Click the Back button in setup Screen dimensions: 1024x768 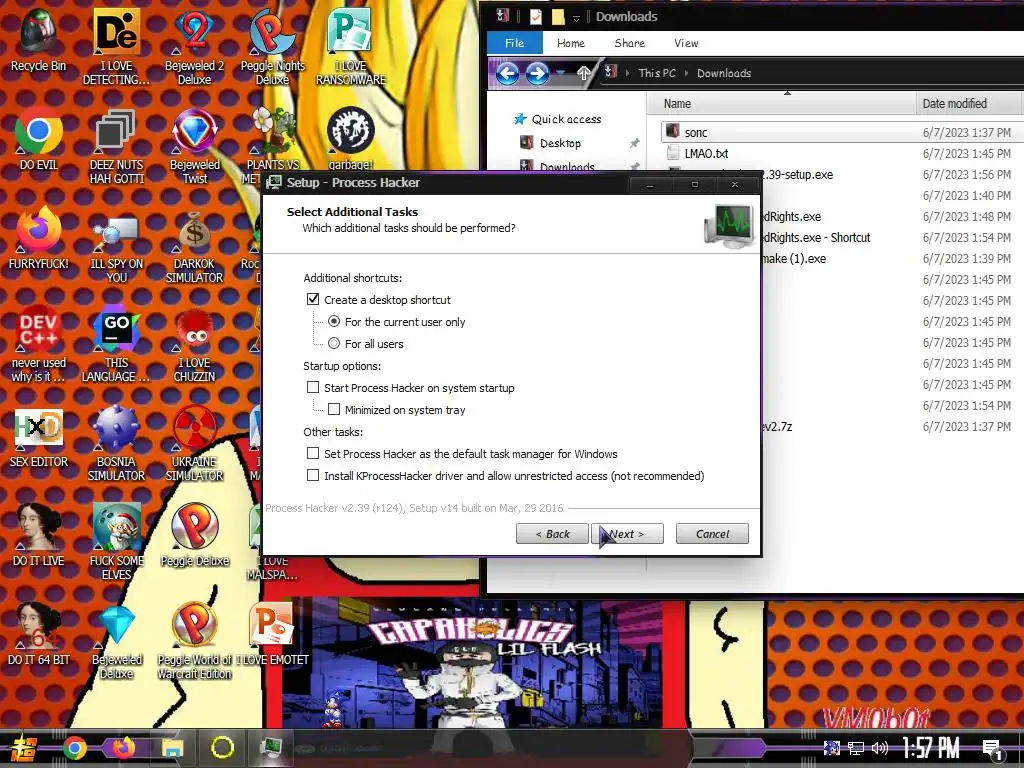coord(552,534)
